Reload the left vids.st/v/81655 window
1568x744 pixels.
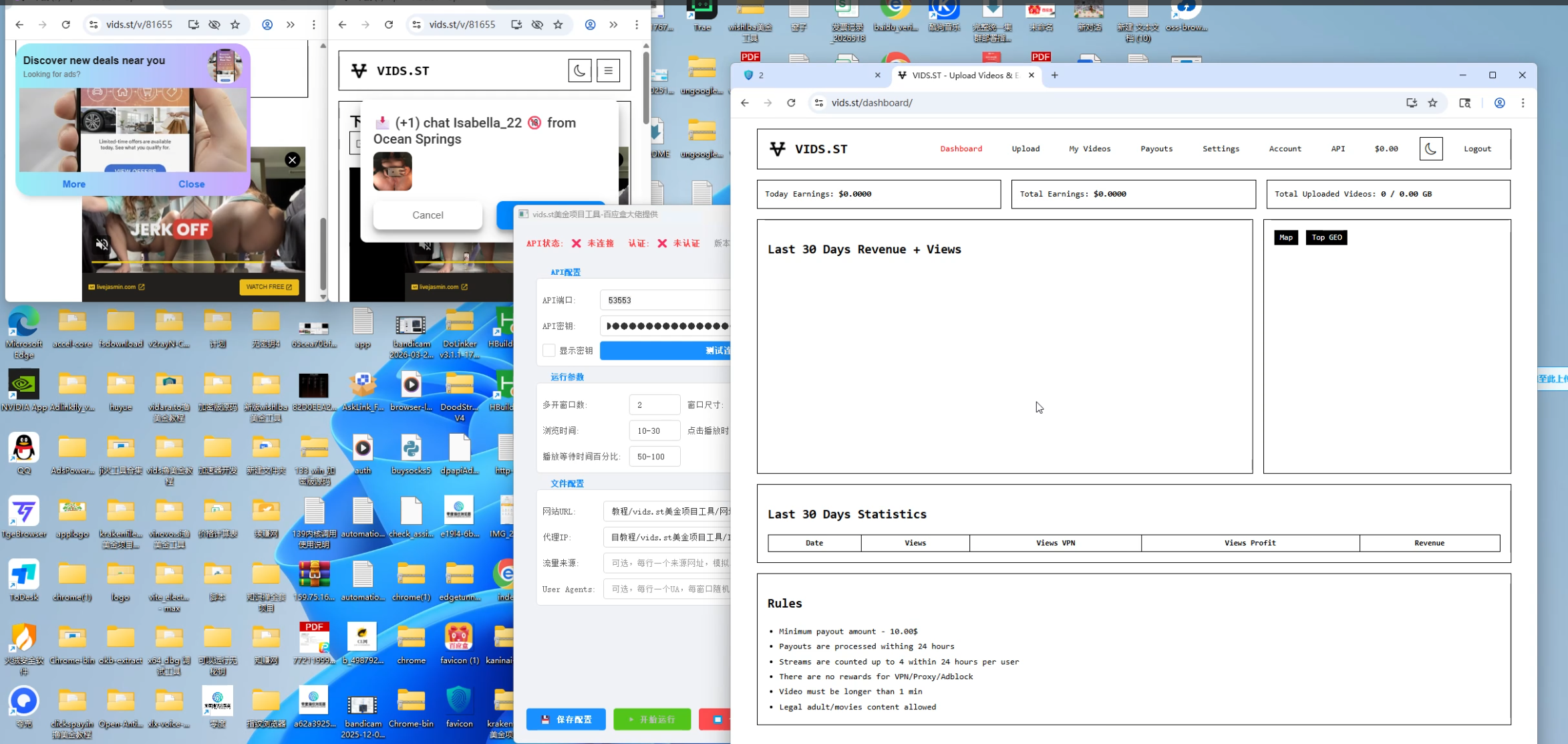pos(65,25)
